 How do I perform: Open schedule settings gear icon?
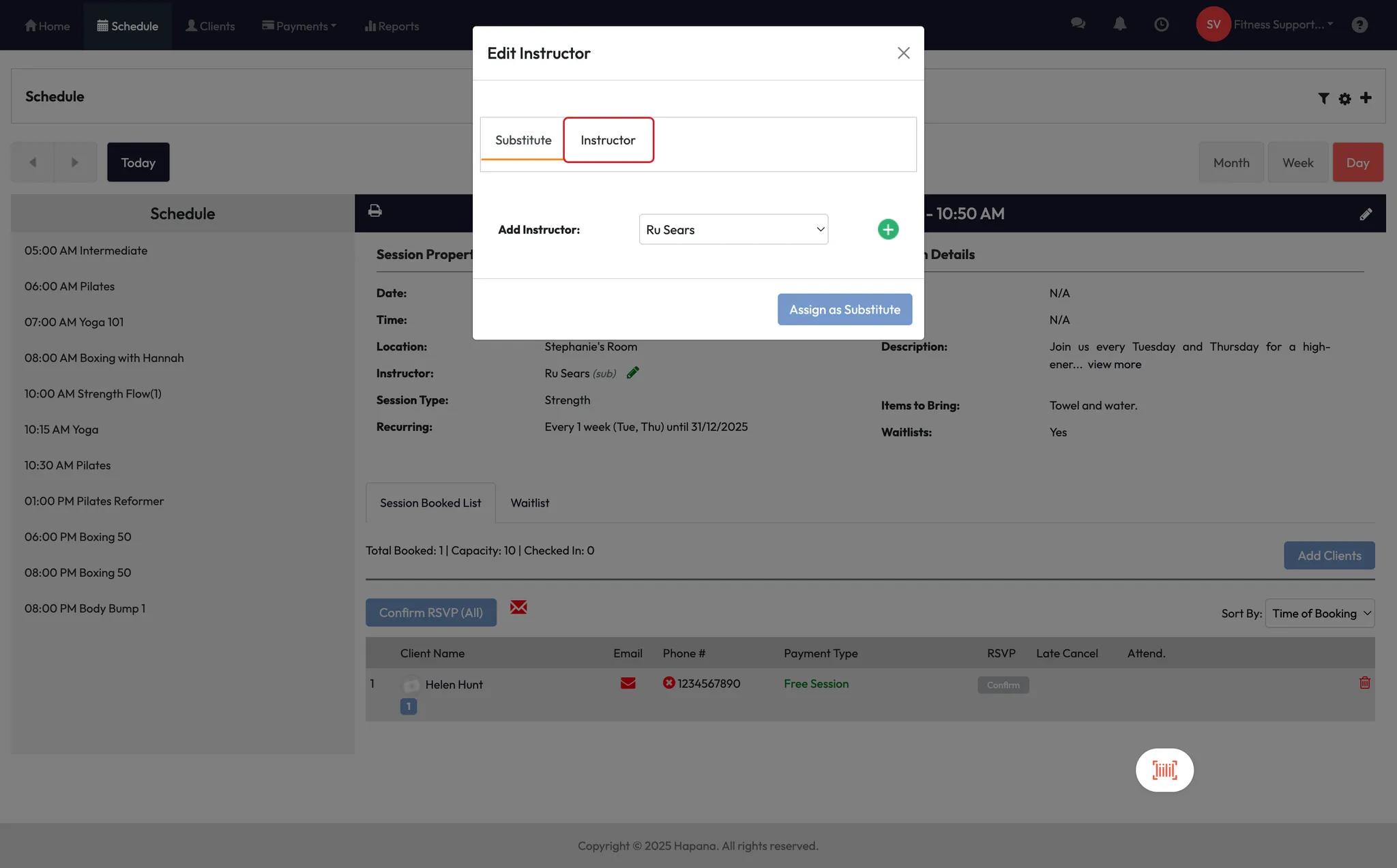[1344, 98]
